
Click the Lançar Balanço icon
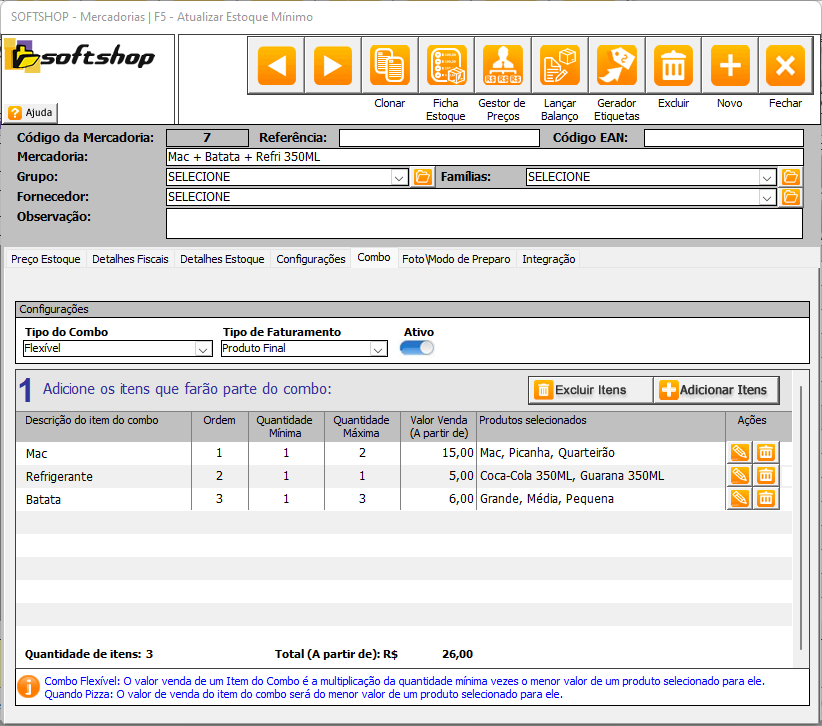click(x=559, y=66)
